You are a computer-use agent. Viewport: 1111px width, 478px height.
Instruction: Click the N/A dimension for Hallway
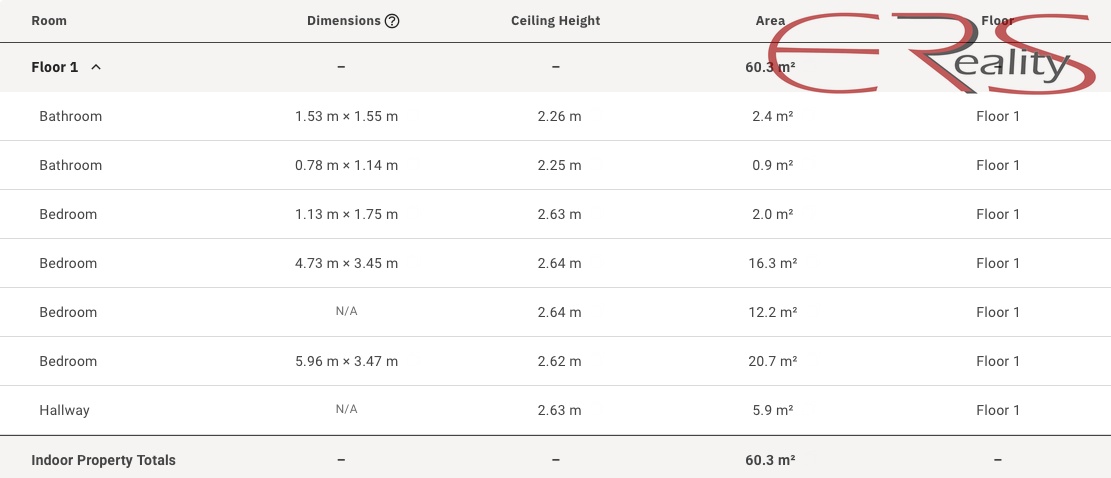pos(346,409)
